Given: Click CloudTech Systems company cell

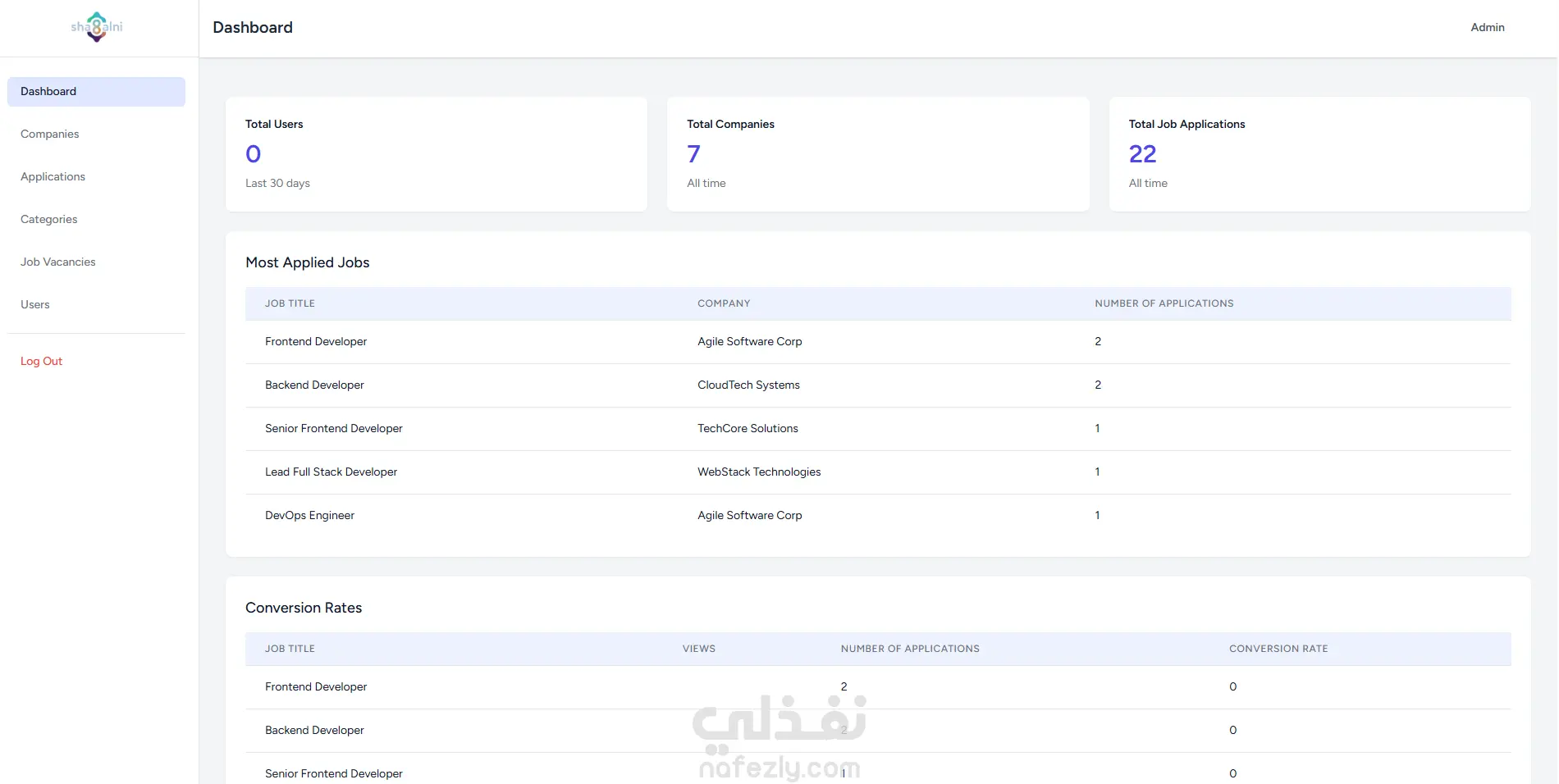Looking at the screenshot, I should [x=748, y=385].
